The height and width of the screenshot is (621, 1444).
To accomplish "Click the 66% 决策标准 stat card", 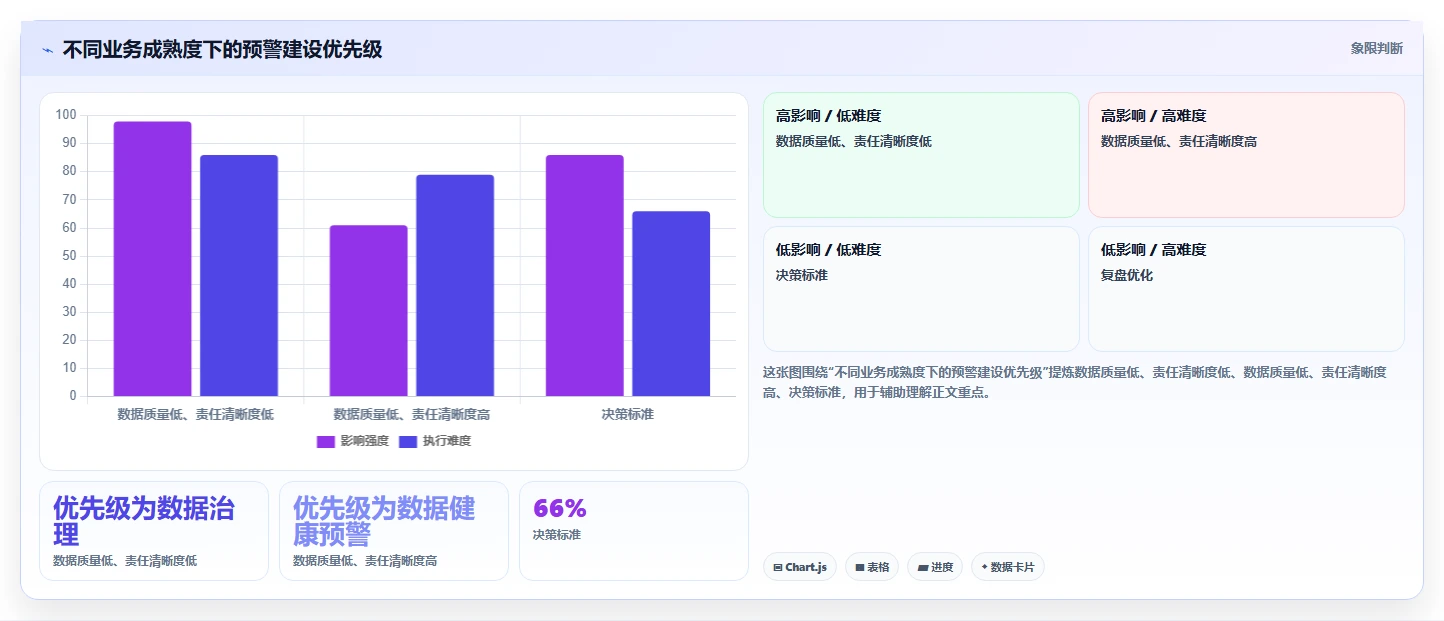I will pos(634,531).
